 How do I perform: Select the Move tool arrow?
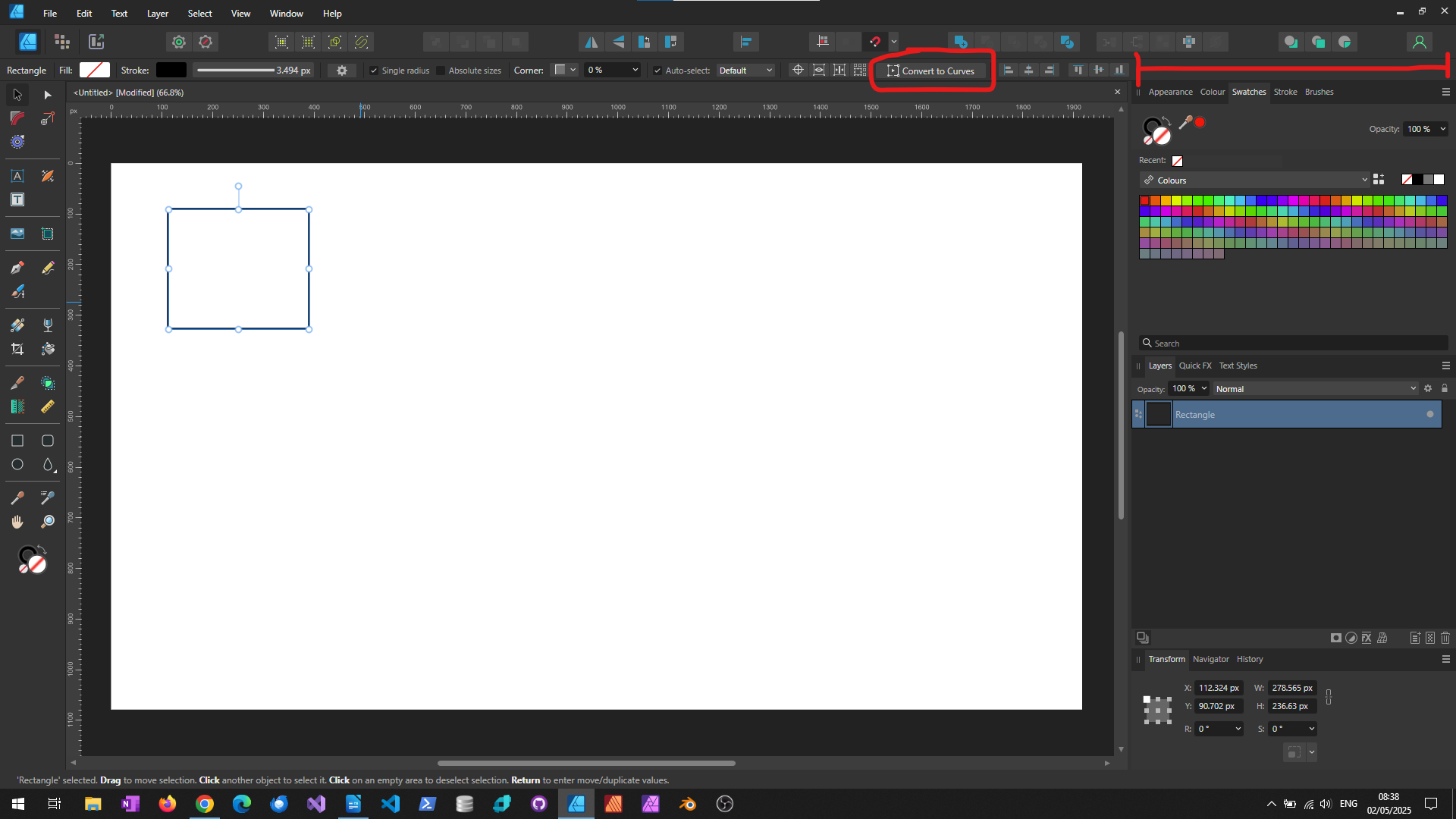(x=17, y=95)
